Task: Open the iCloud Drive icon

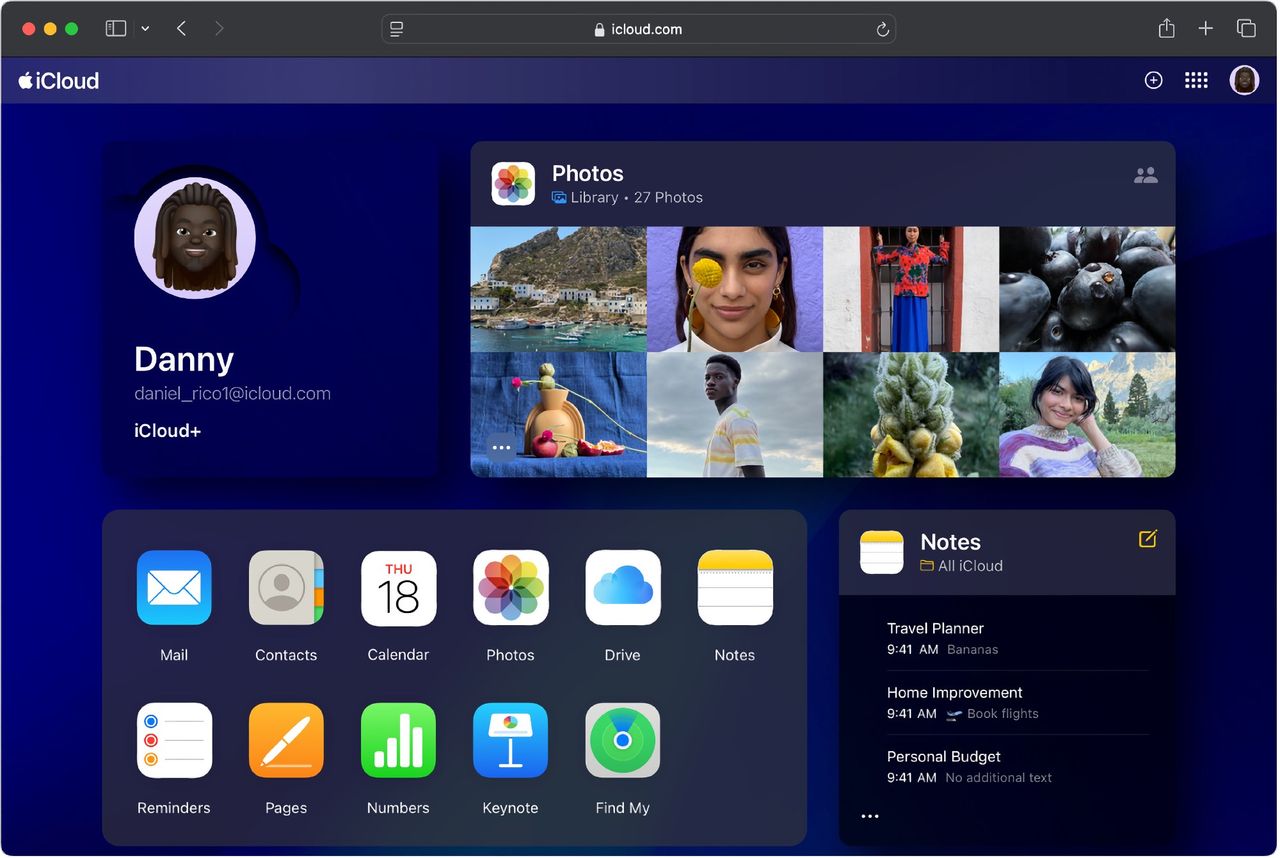Action: pos(622,588)
